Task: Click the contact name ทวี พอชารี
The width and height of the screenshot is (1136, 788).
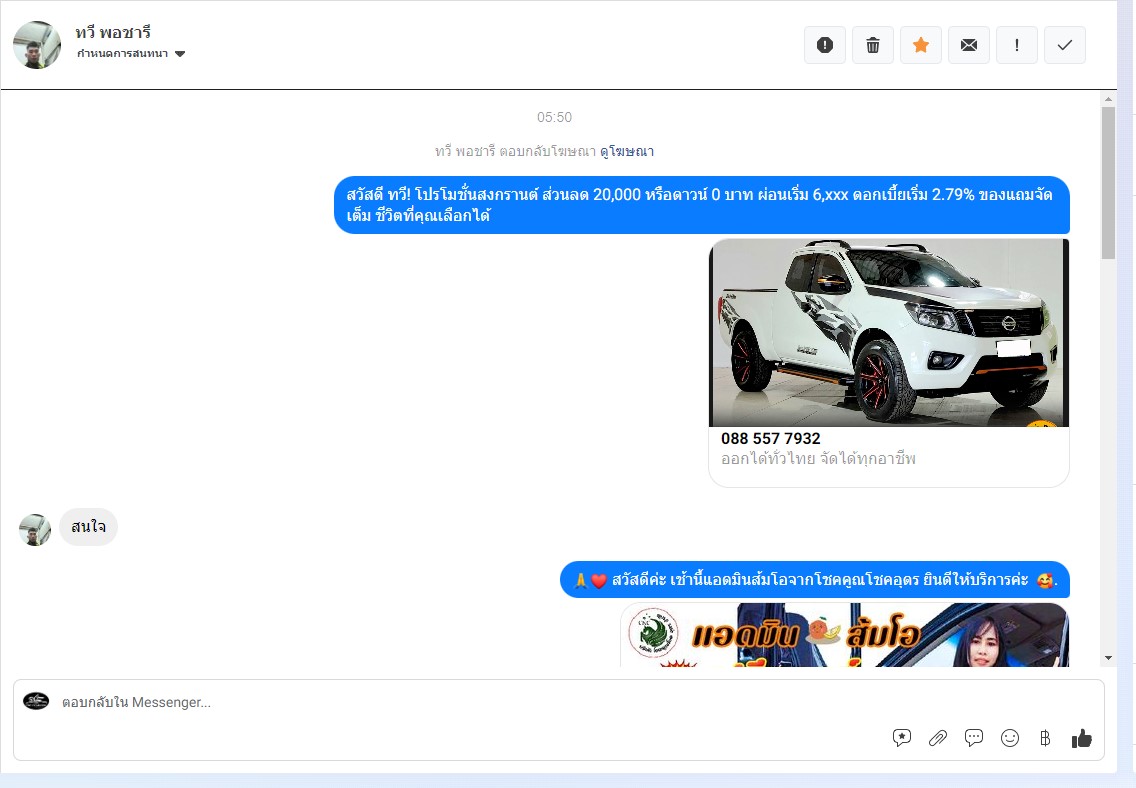Action: 113,33
